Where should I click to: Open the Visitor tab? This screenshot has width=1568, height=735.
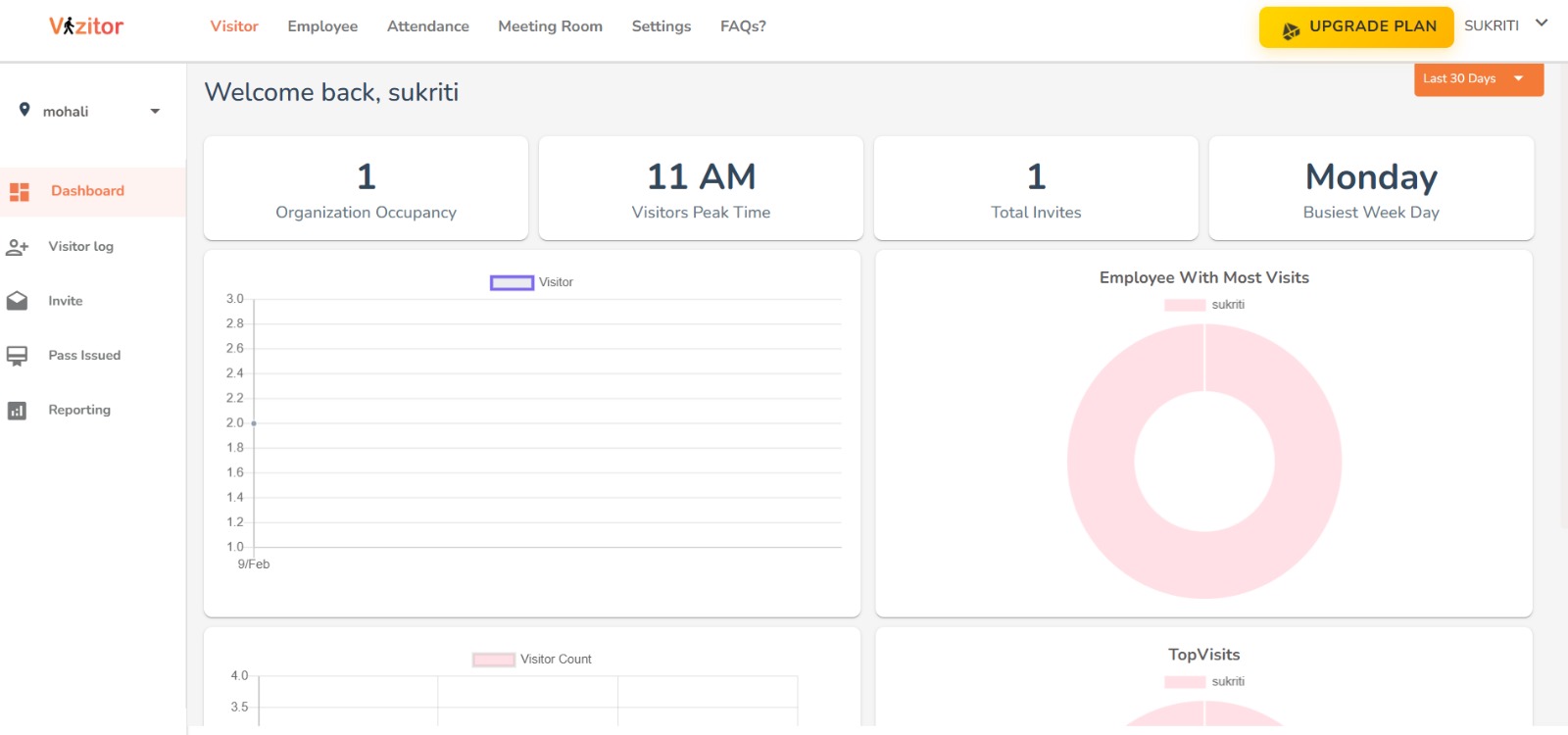[234, 26]
